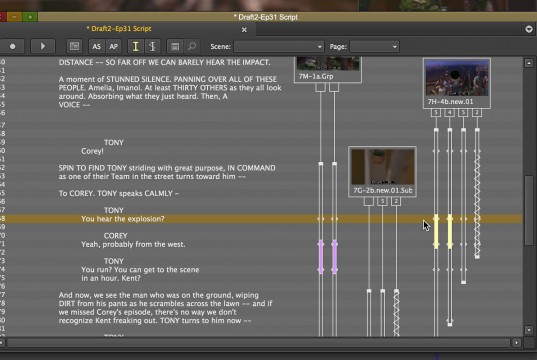Select the dialogue line "Corey!"
The height and width of the screenshot is (360, 537).
pyautogui.click(x=92, y=151)
